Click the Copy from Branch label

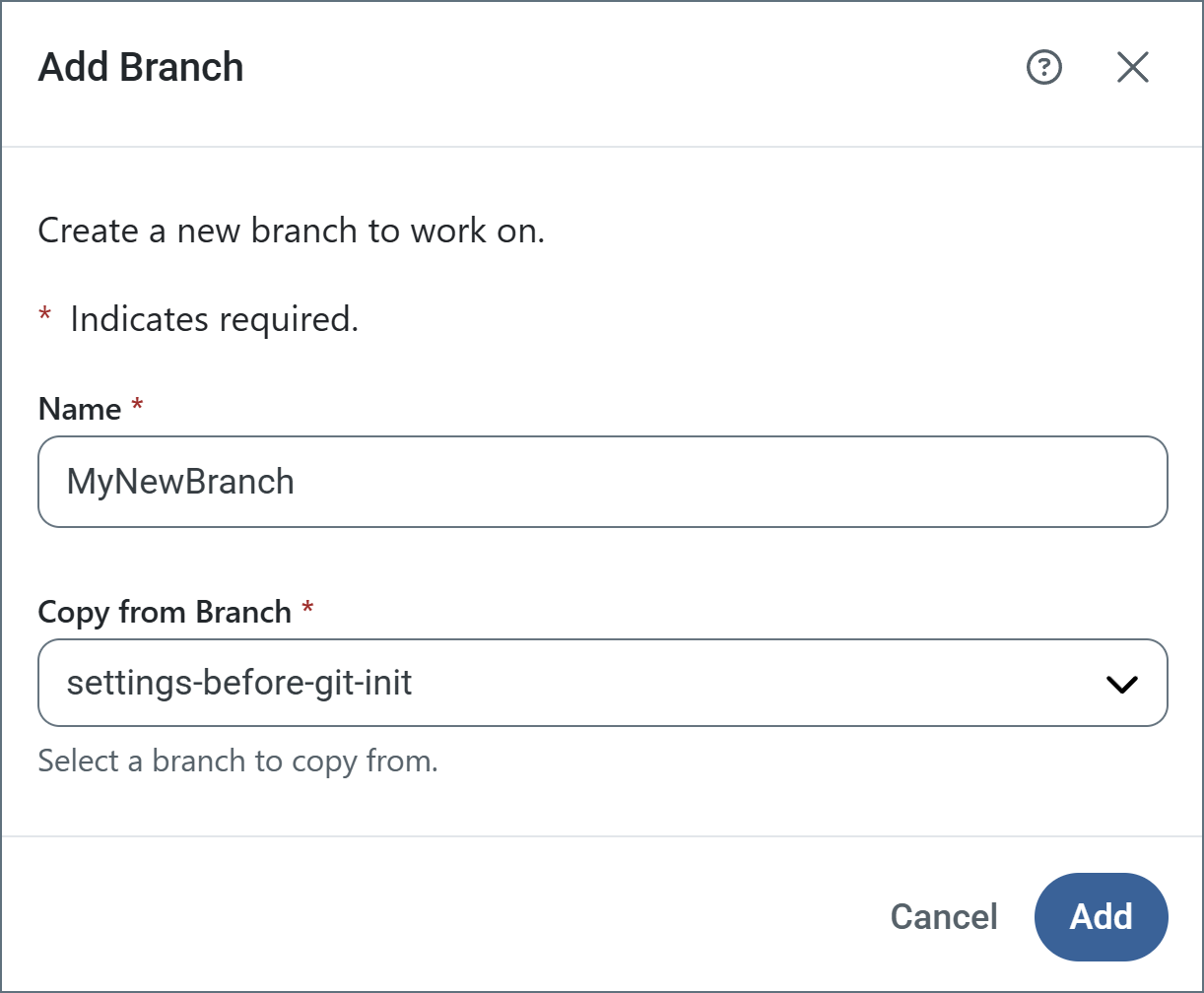click(164, 612)
